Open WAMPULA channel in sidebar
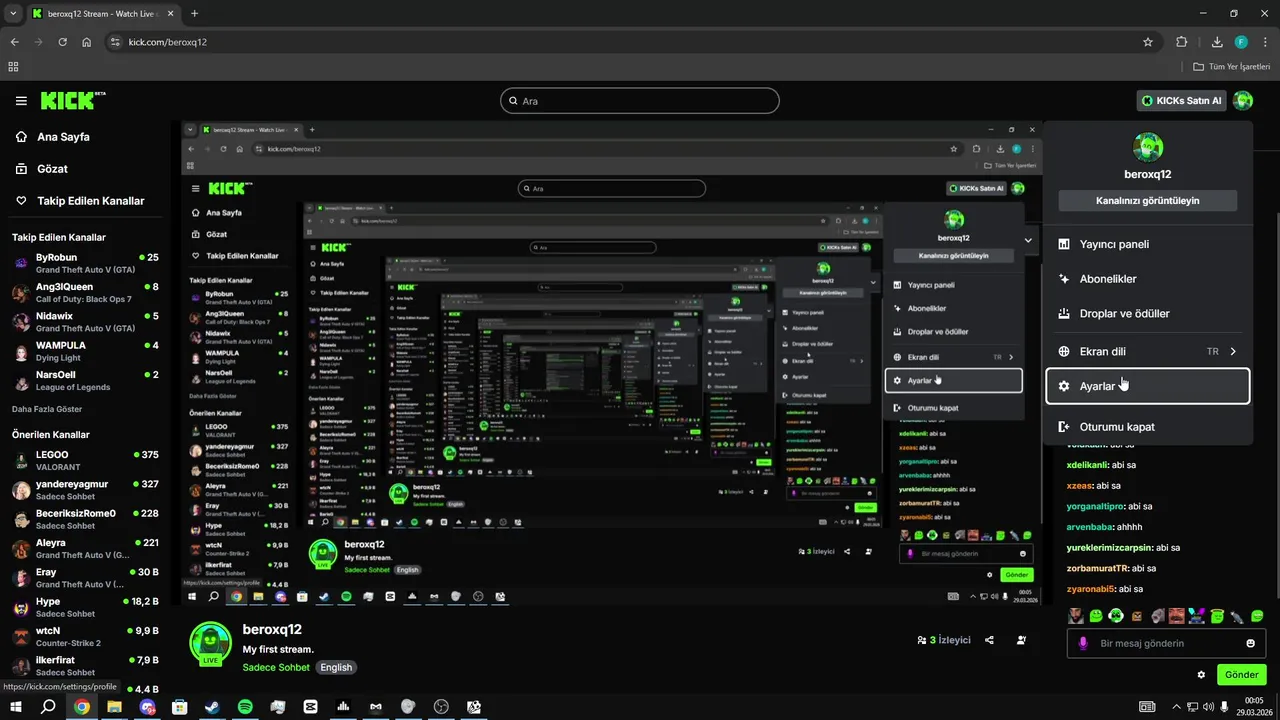 [x=85, y=351]
